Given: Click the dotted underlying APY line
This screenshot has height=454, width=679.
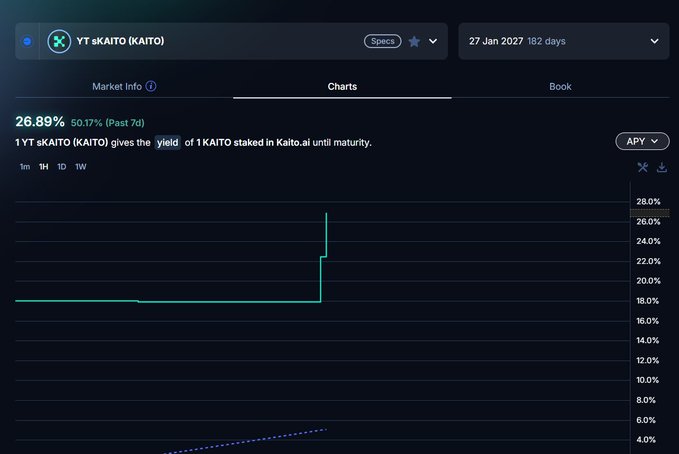Looking at the screenshot, I should pos(245,441).
